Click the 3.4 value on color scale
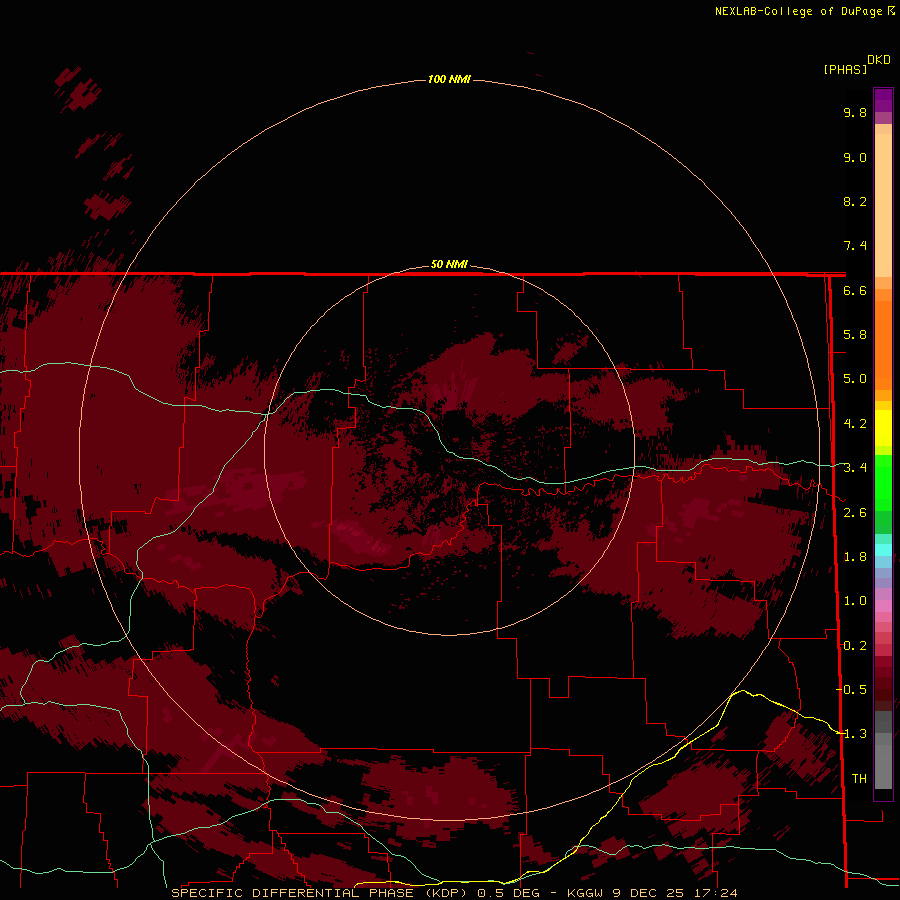This screenshot has width=900, height=900. 855,468
